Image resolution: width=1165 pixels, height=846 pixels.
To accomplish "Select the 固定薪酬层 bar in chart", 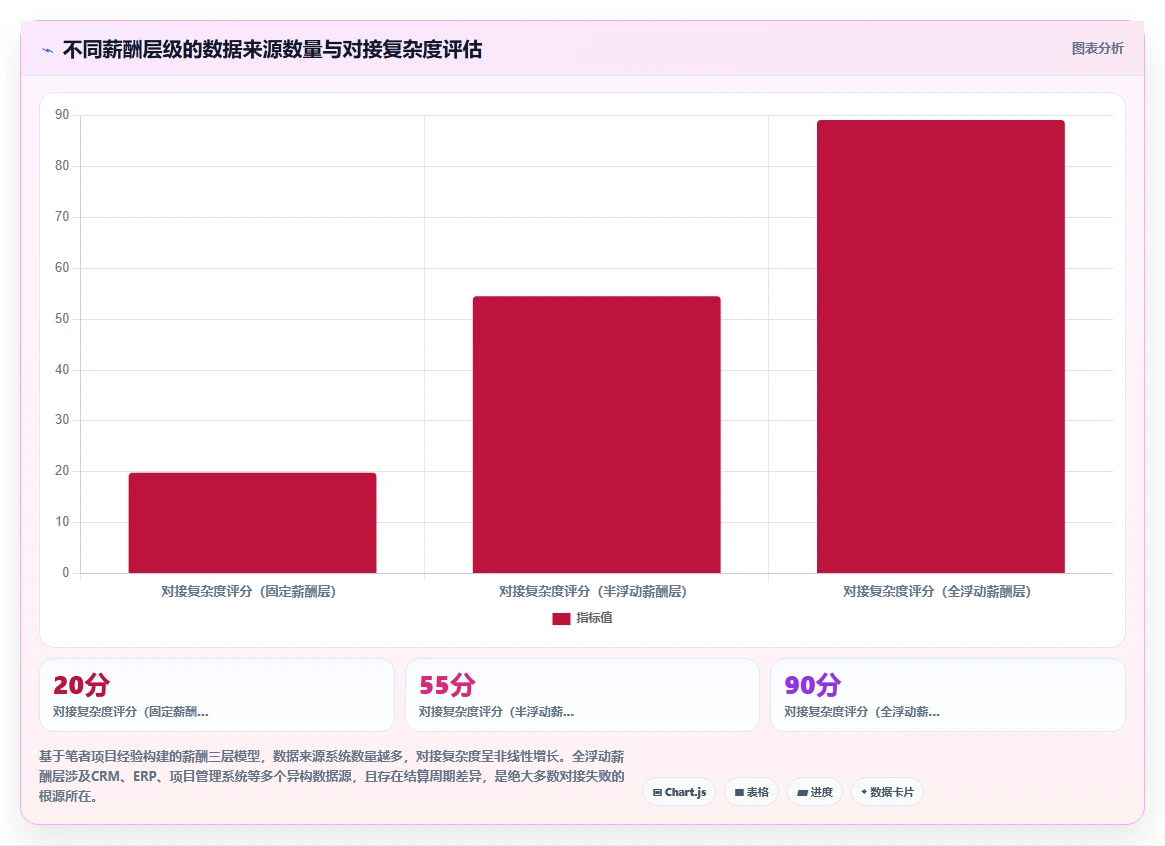I will point(253,523).
